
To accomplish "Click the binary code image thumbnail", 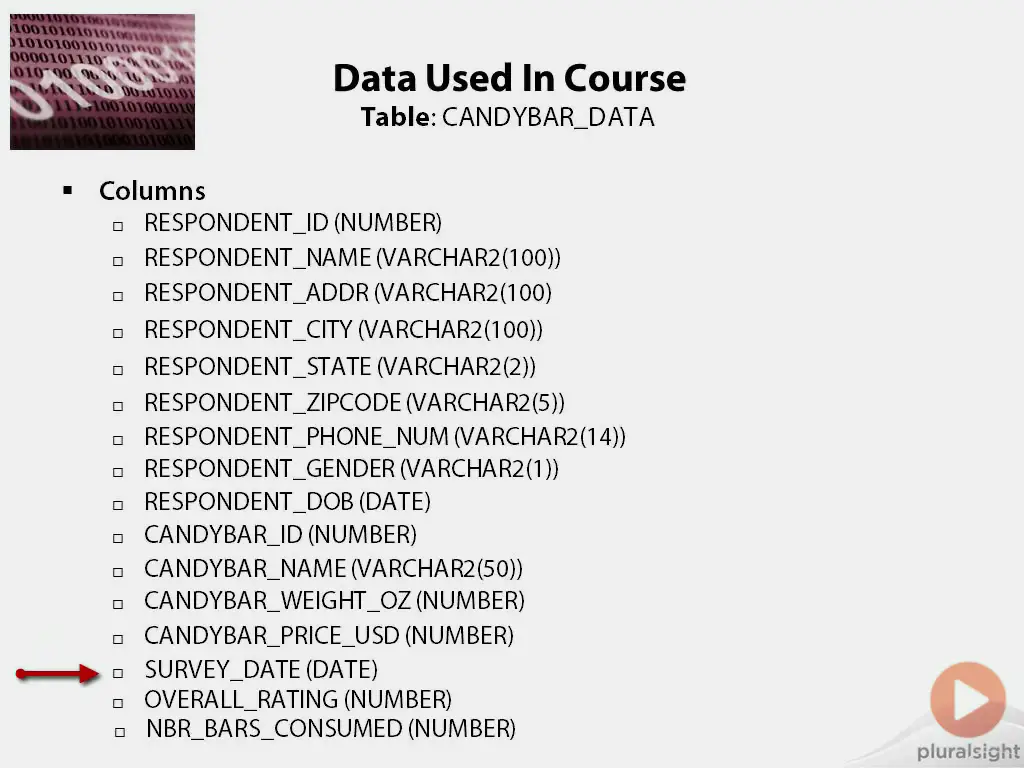I will click(x=102, y=82).
